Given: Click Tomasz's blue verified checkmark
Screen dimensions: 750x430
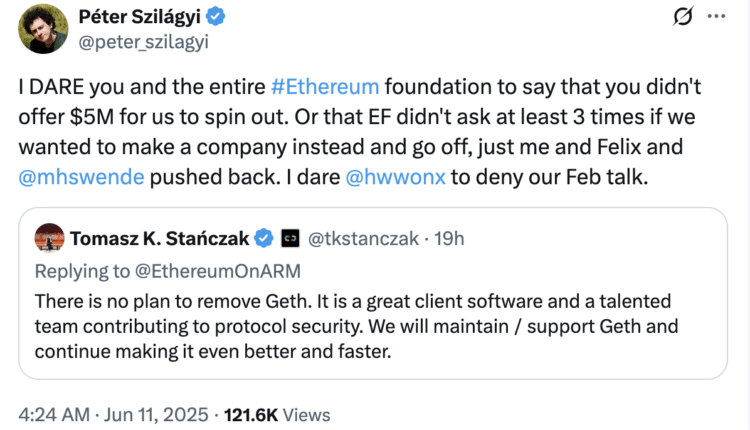Looking at the screenshot, I should pyautogui.click(x=264, y=239).
